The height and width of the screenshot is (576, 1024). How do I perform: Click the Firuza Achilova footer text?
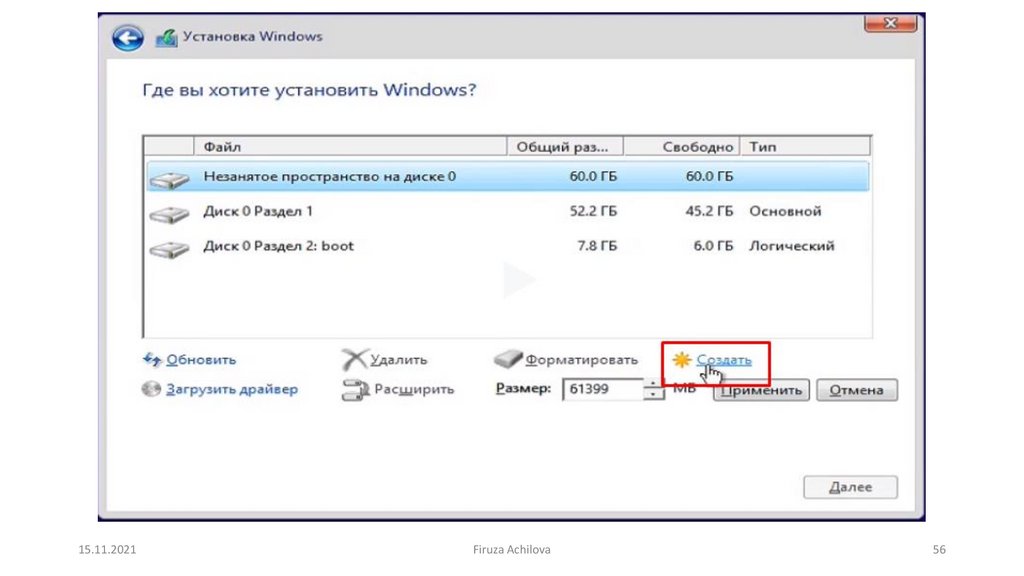tap(512, 550)
